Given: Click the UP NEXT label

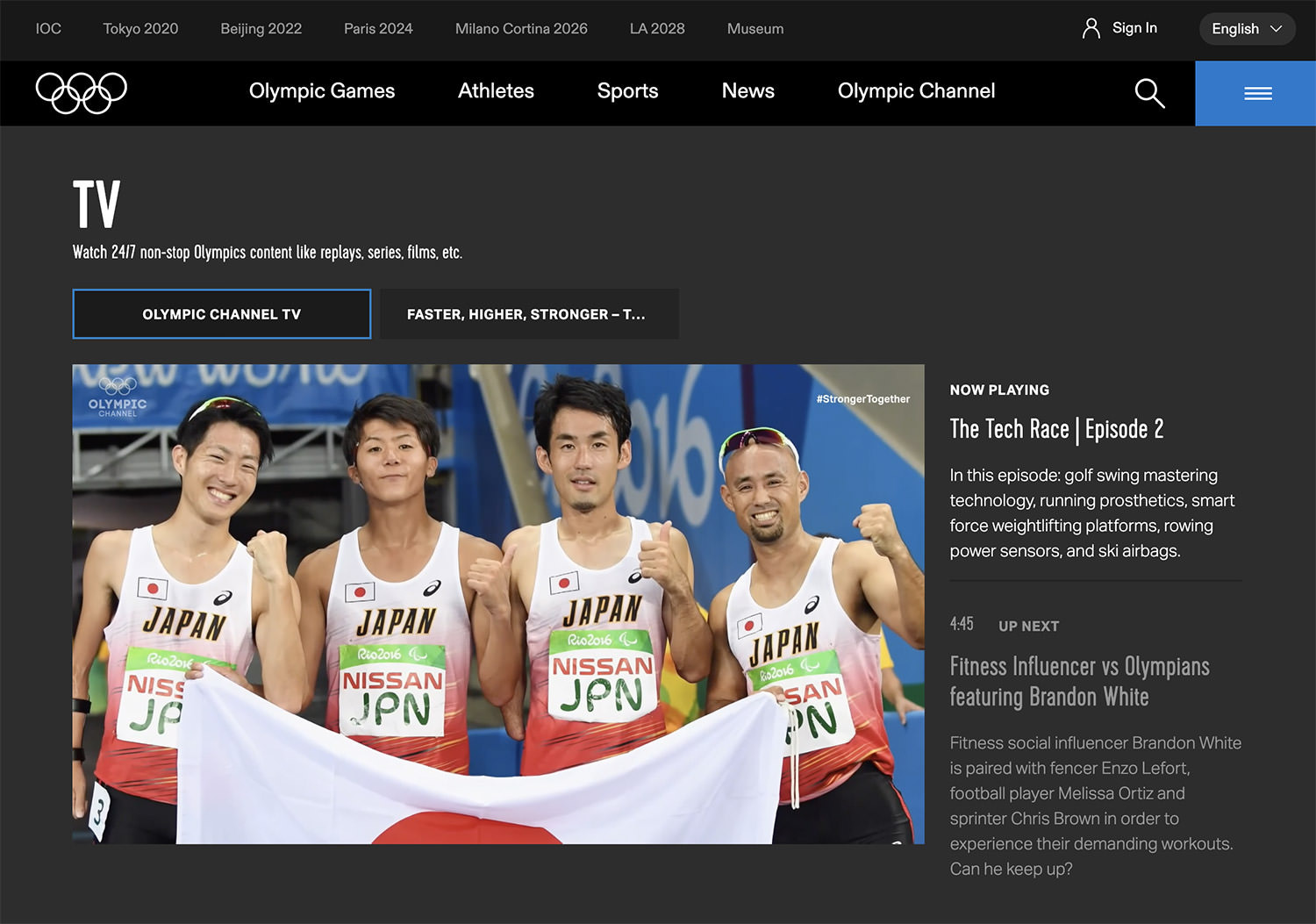Looking at the screenshot, I should (x=1028, y=626).
